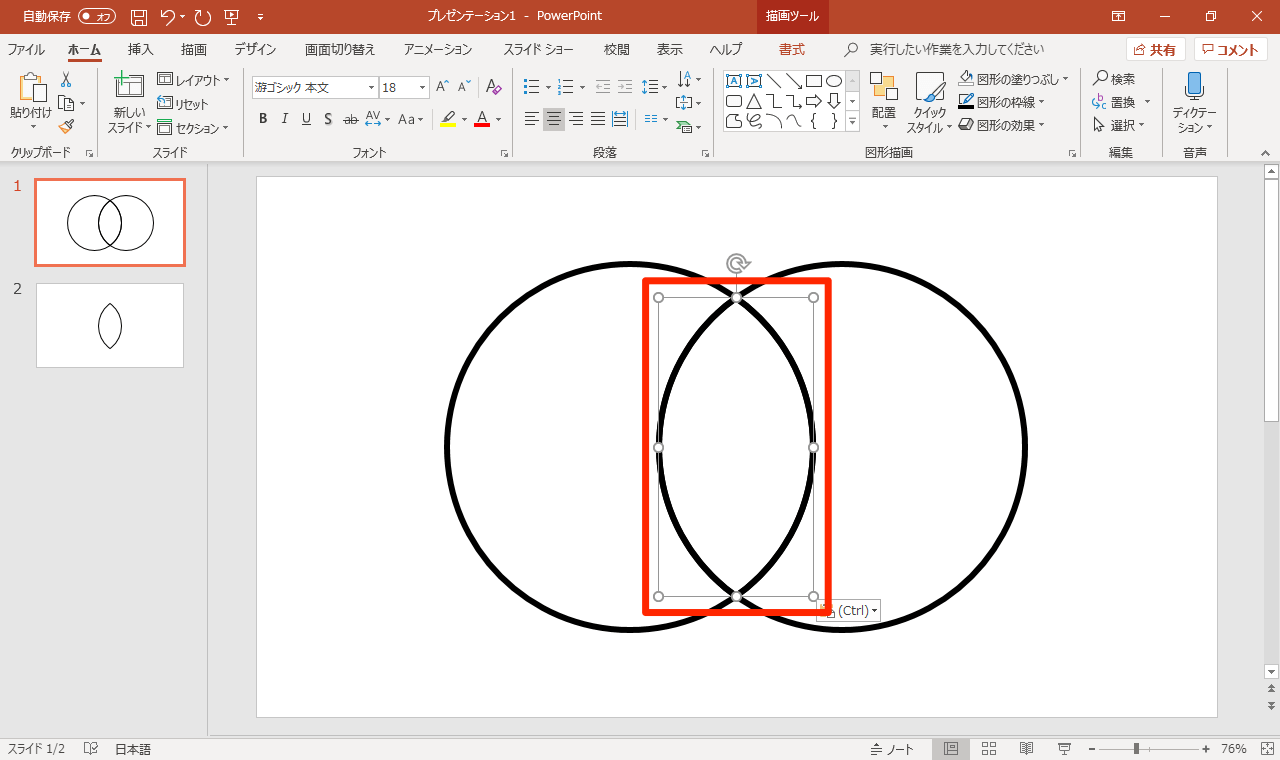
Task: Click the 共有 share button
Action: pos(1156,50)
